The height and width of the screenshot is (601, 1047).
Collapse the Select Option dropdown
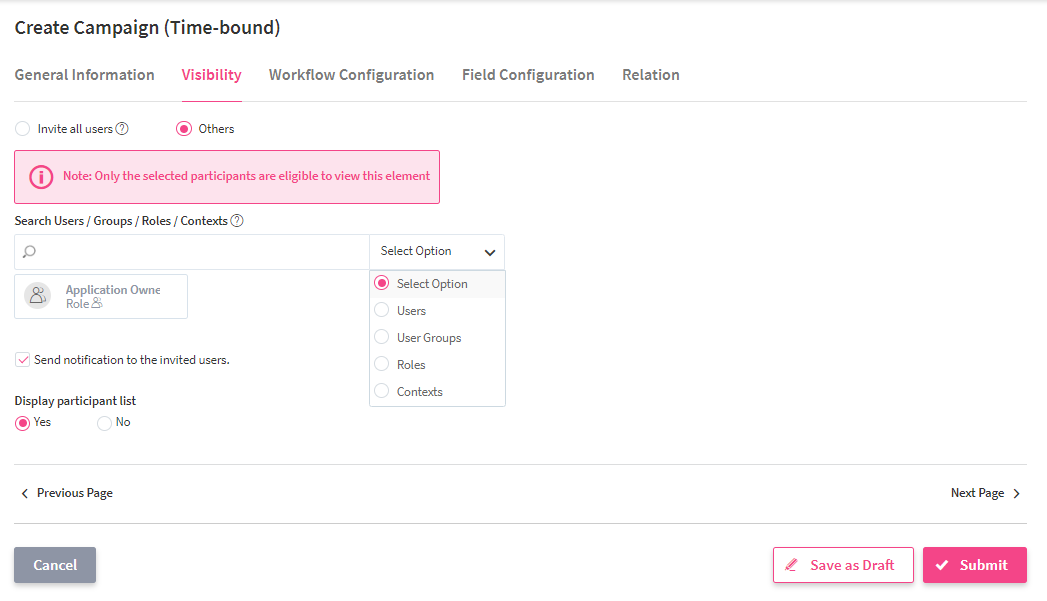(489, 252)
